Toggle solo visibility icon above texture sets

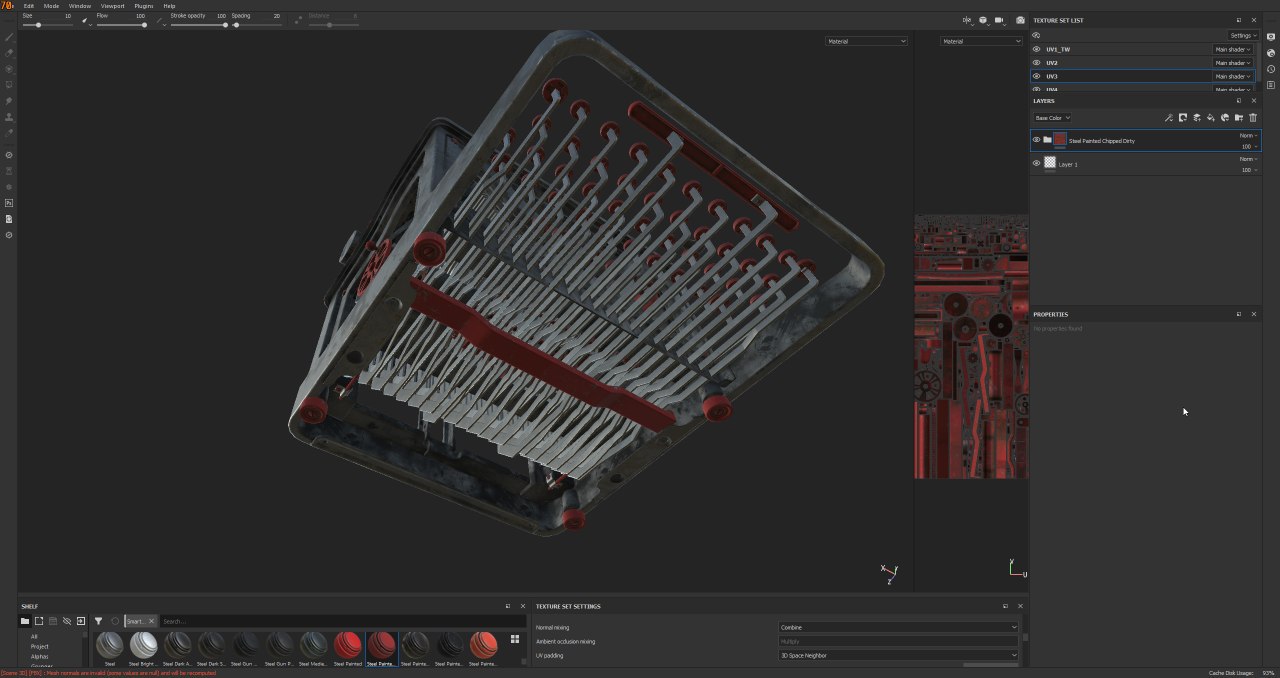click(x=1036, y=35)
